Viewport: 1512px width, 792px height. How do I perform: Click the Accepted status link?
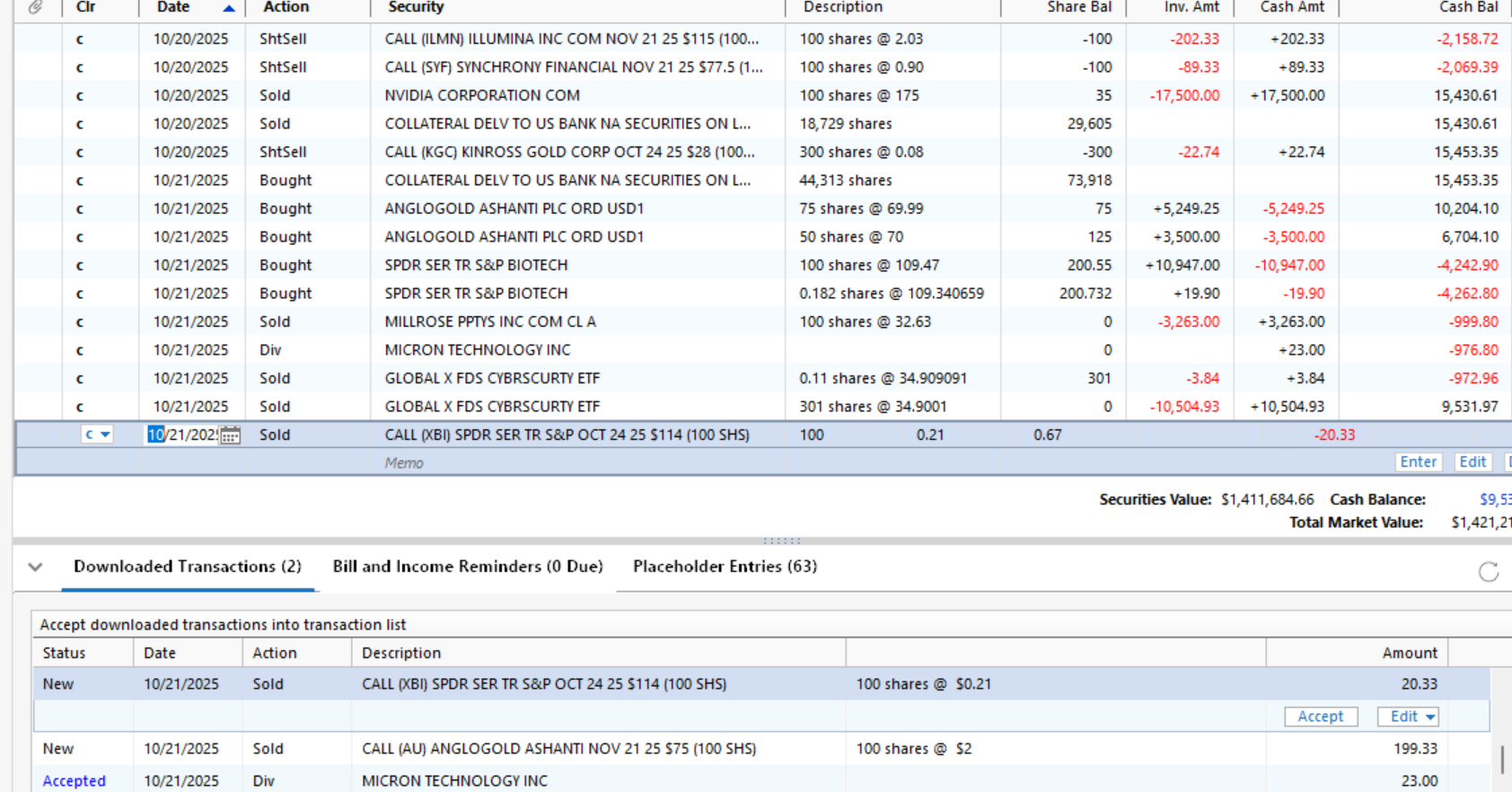click(x=75, y=781)
